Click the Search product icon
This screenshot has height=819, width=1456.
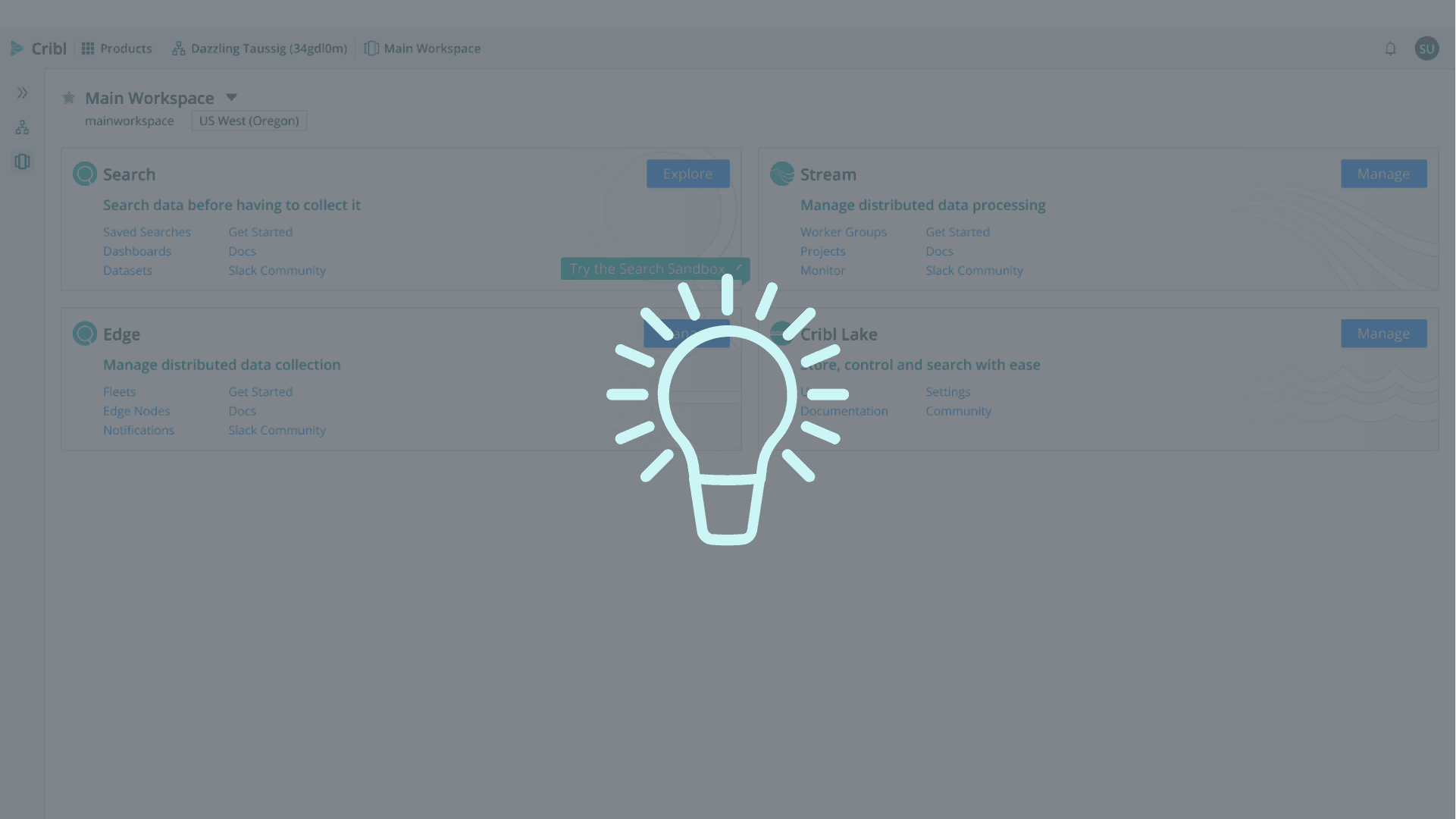coord(85,174)
